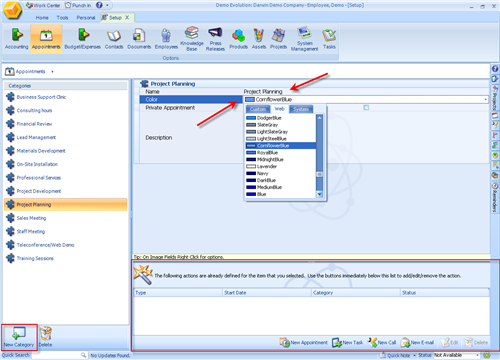This screenshot has height=360, width=500.
Task: Open Budget/Expenses setup icon
Action: 82,39
